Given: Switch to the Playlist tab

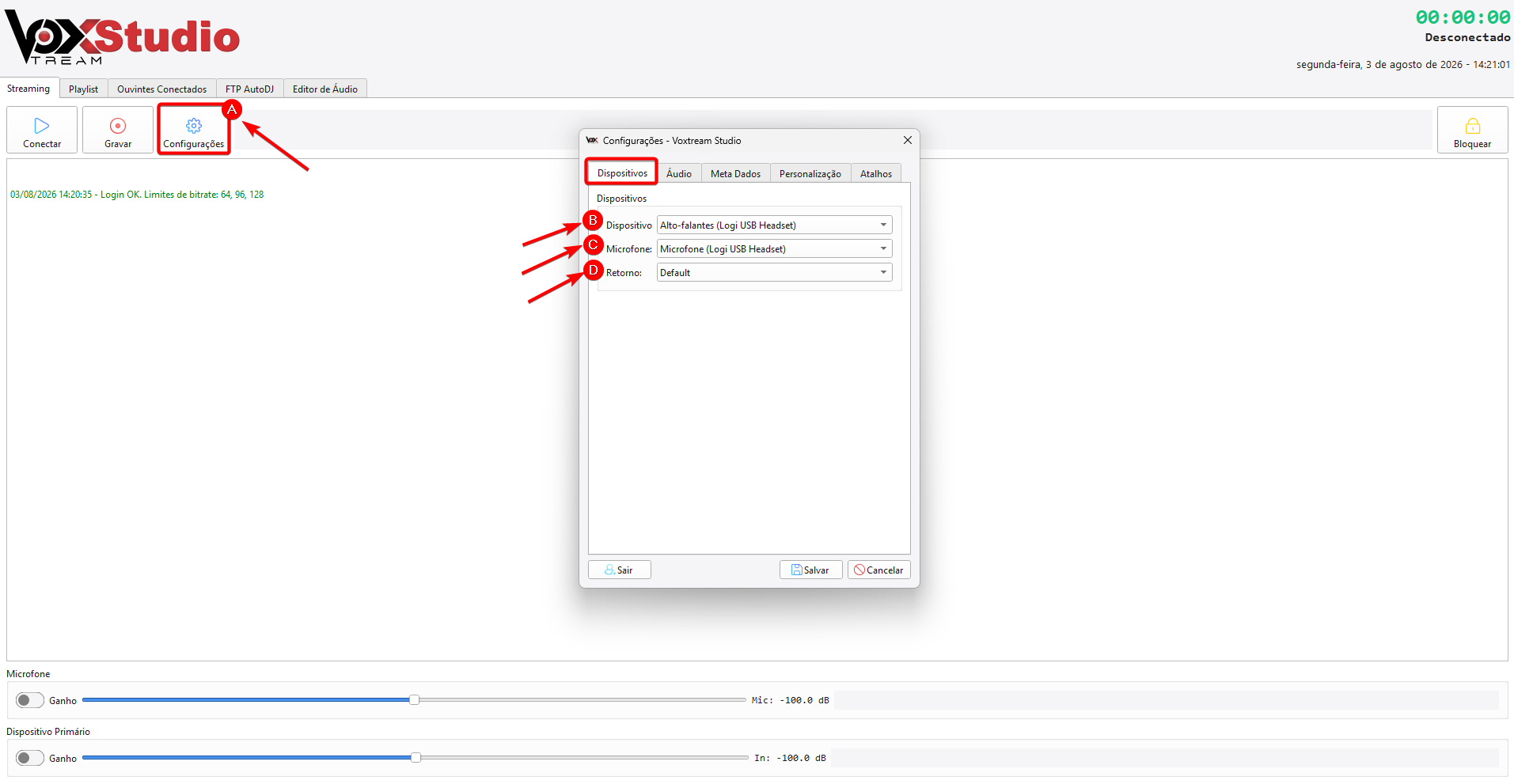Looking at the screenshot, I should tap(83, 89).
